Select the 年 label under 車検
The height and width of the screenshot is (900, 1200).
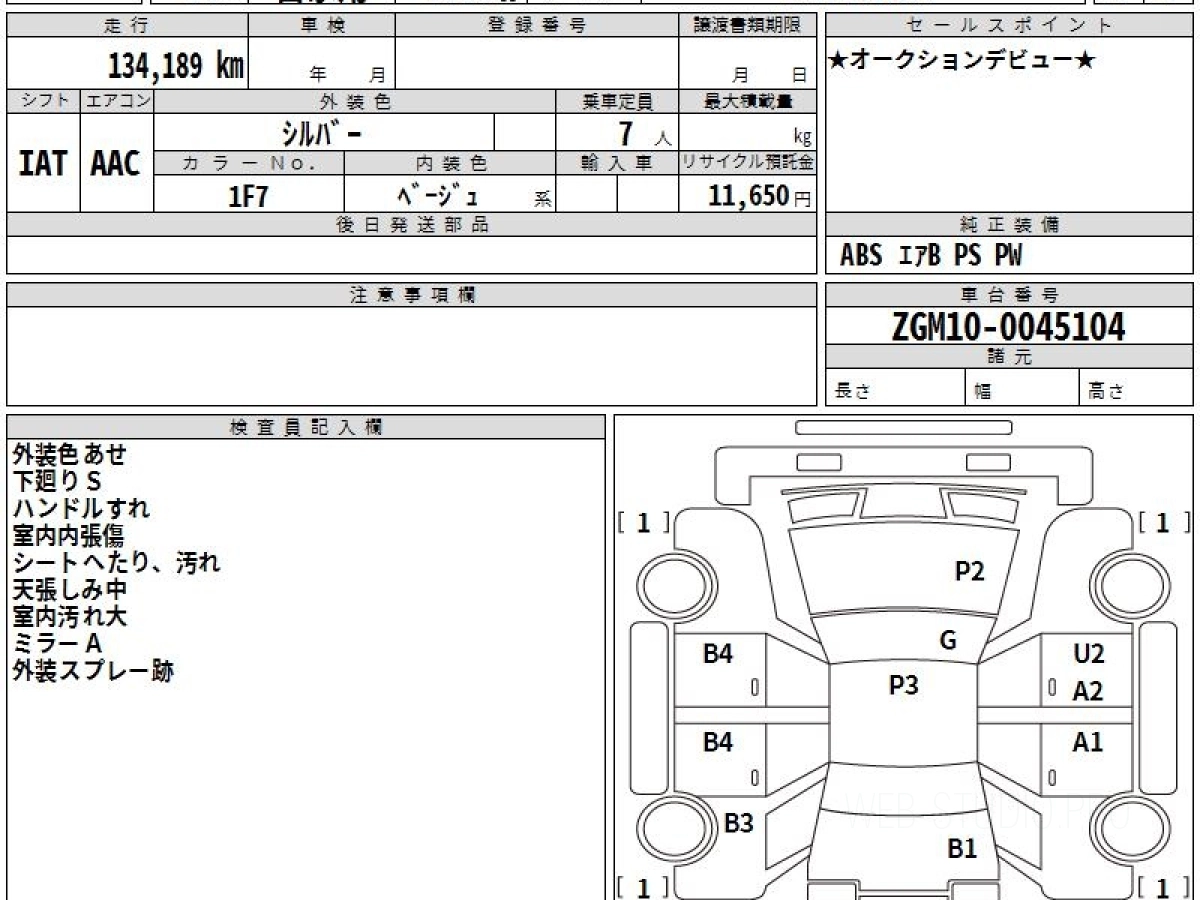[x=317, y=74]
